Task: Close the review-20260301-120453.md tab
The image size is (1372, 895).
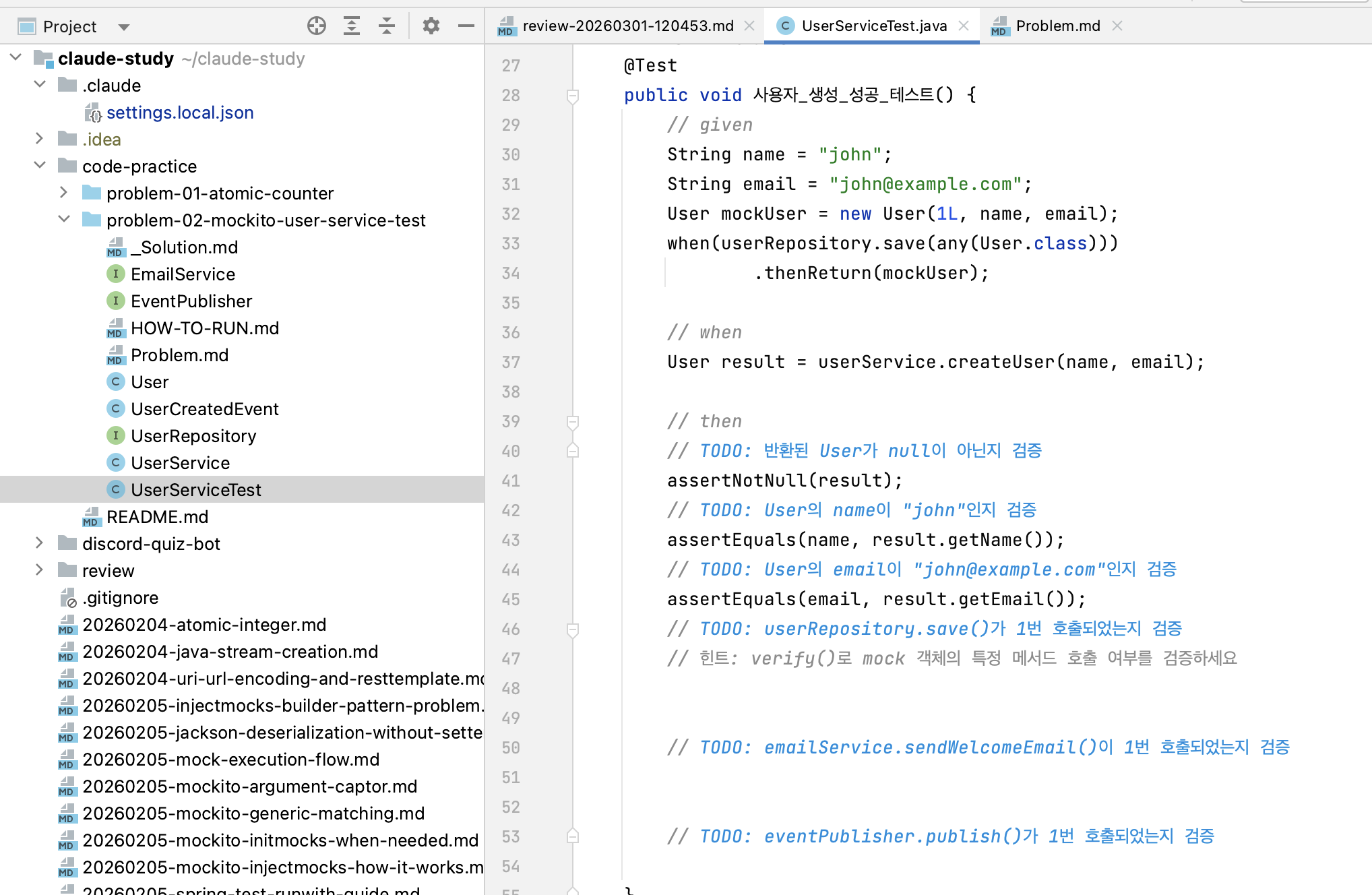Action: (749, 26)
